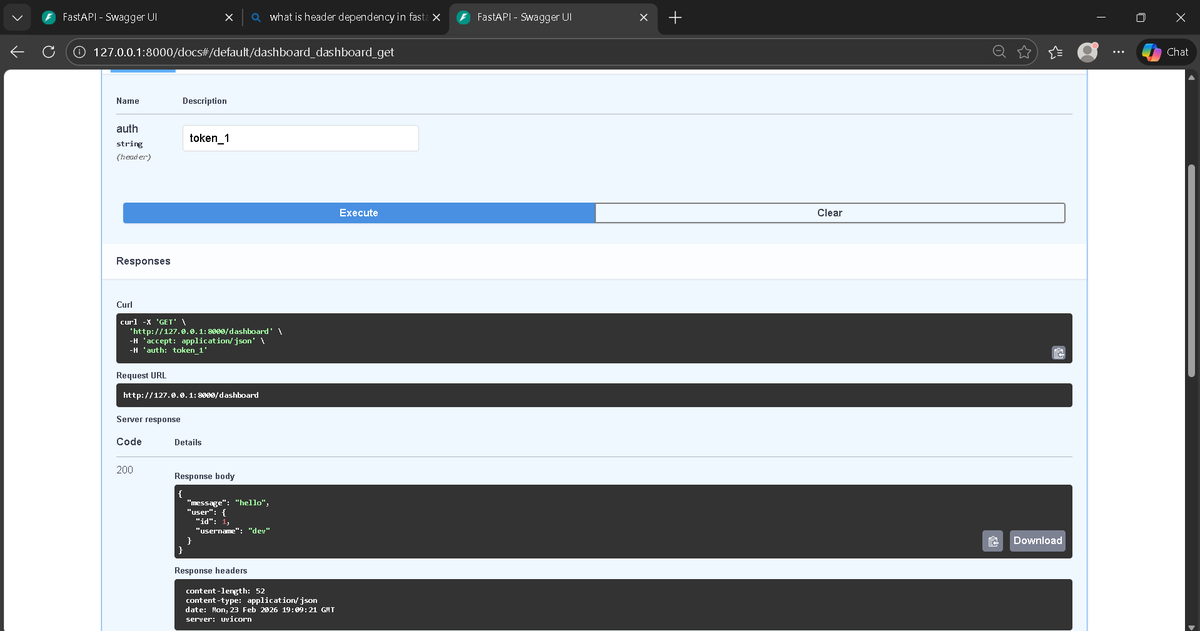The width and height of the screenshot is (1200, 631).
Task: Select the date header line
Action: [260, 610]
